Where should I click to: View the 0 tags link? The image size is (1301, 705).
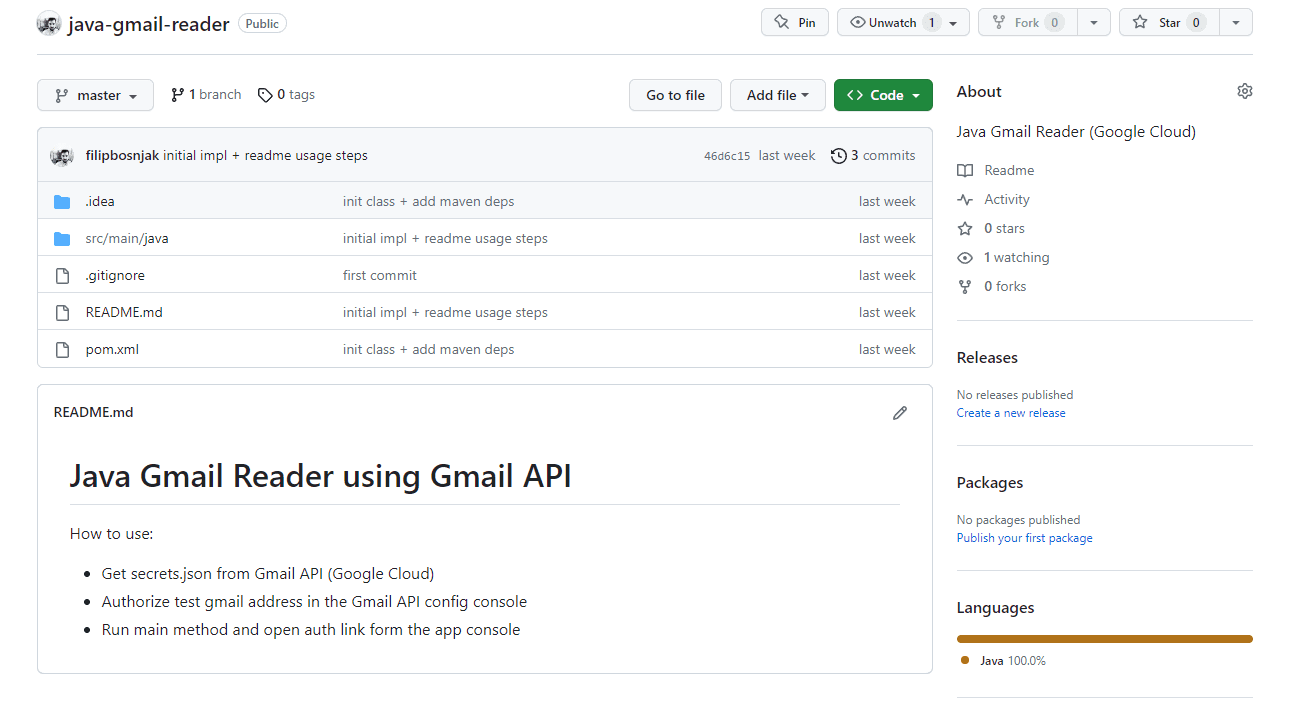point(286,94)
